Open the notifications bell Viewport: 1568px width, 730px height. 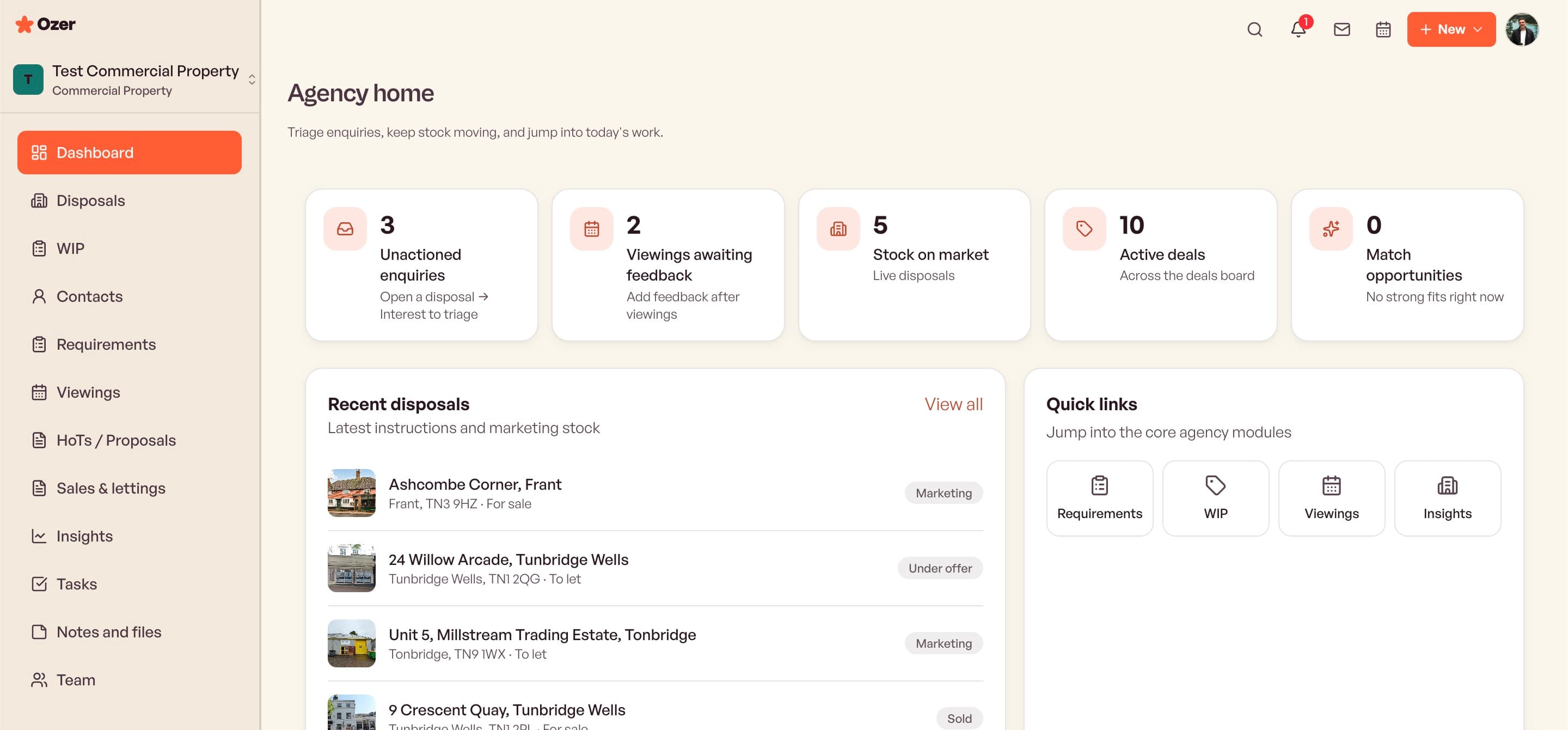1298,29
